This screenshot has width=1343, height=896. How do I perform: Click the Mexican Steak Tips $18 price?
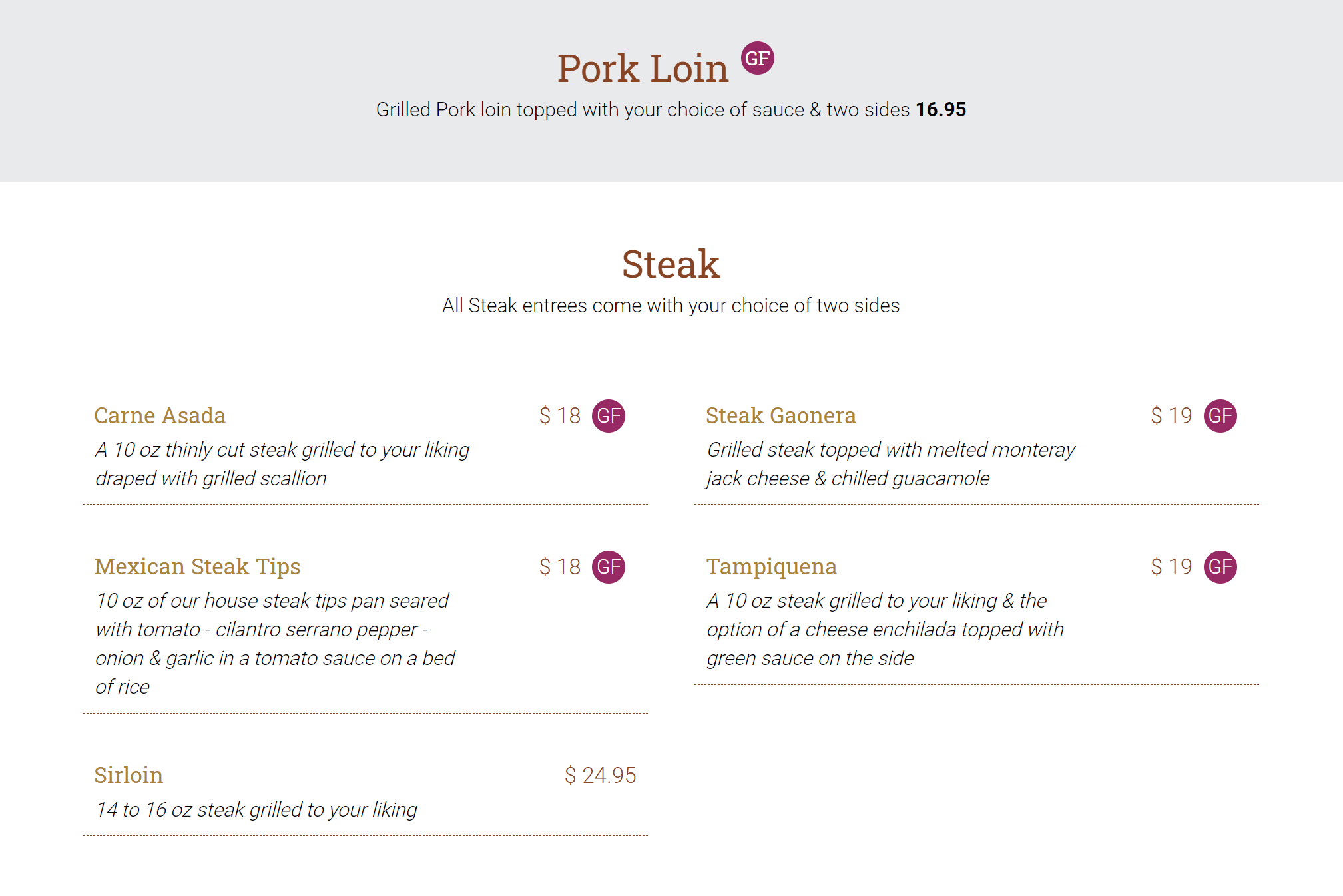coord(559,567)
